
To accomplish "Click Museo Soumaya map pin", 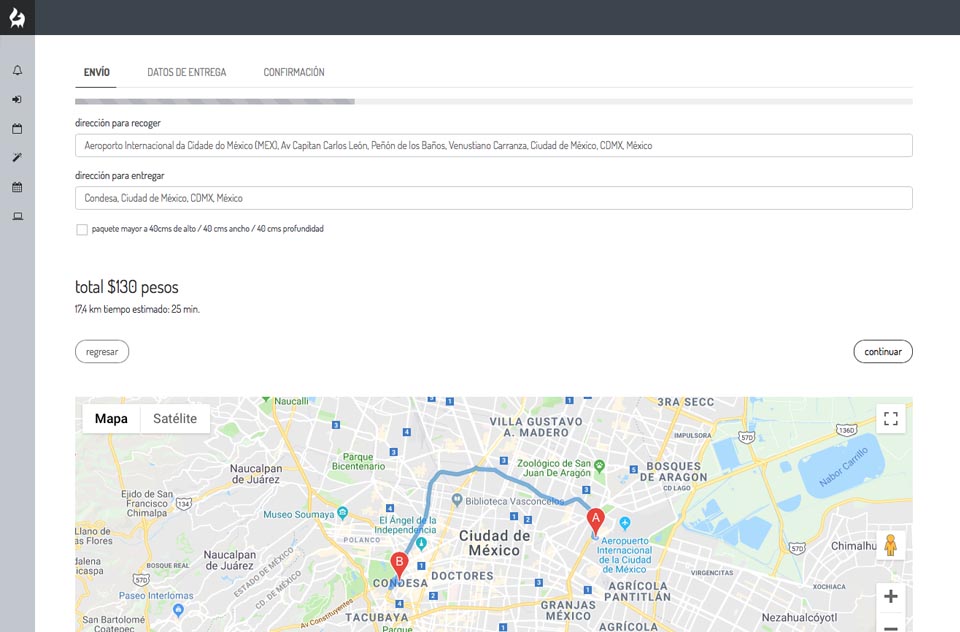I will point(343,512).
